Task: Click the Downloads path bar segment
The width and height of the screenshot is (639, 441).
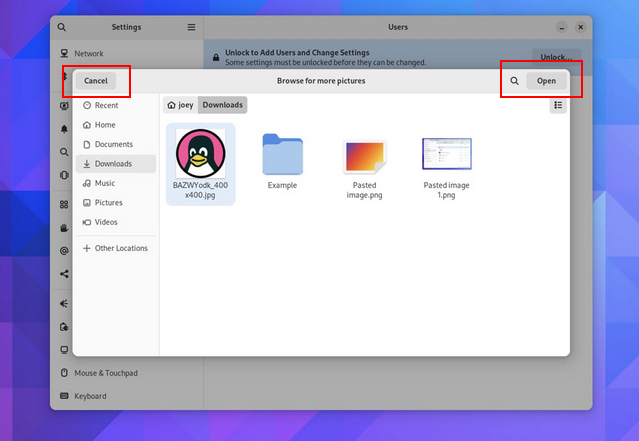Action: tap(223, 105)
